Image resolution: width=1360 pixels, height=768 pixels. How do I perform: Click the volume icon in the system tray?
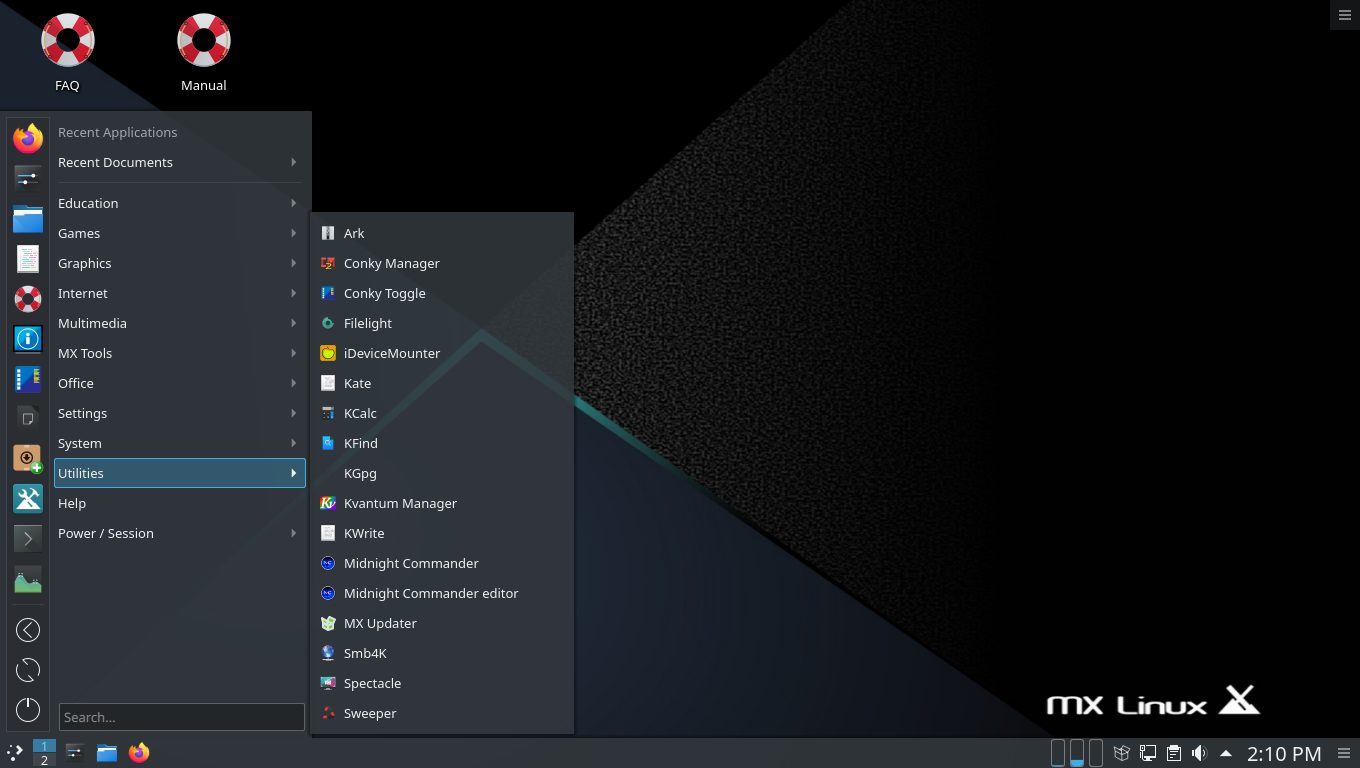pyautogui.click(x=1200, y=753)
